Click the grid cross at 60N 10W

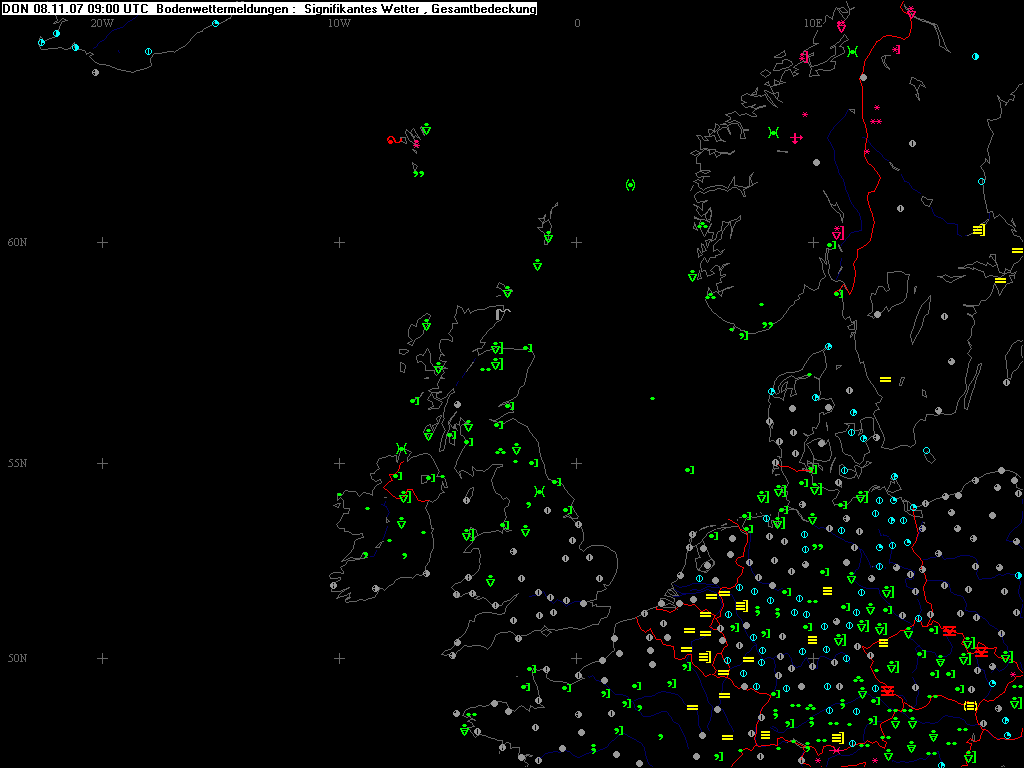(339, 243)
